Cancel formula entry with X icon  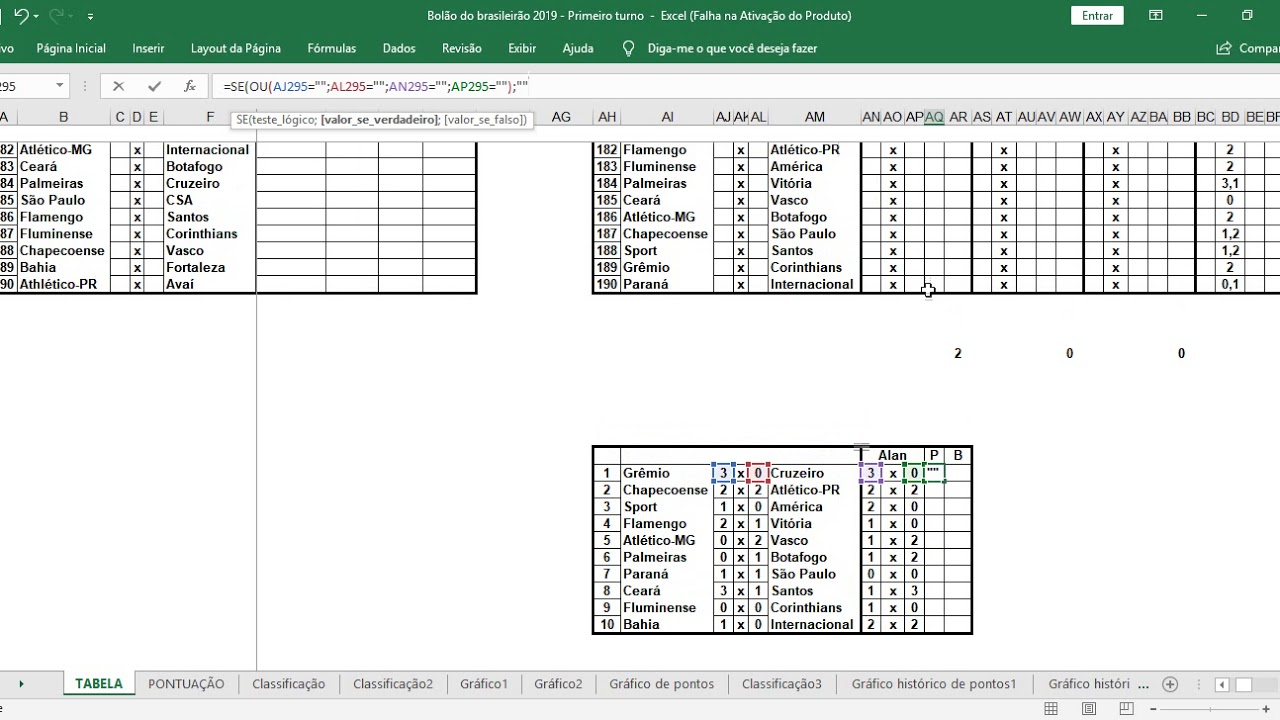click(x=118, y=87)
